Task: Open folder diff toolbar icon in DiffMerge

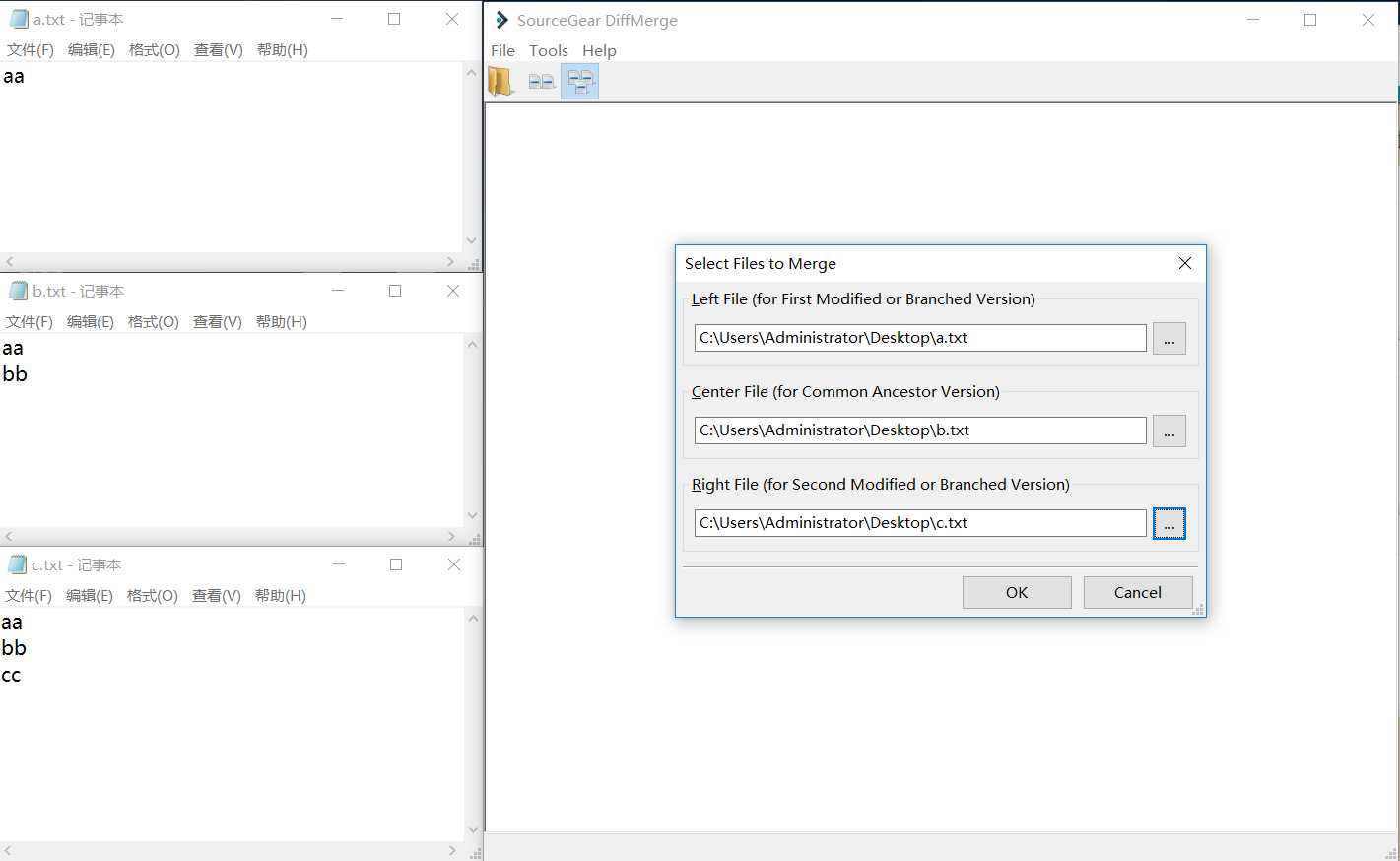Action: point(501,81)
